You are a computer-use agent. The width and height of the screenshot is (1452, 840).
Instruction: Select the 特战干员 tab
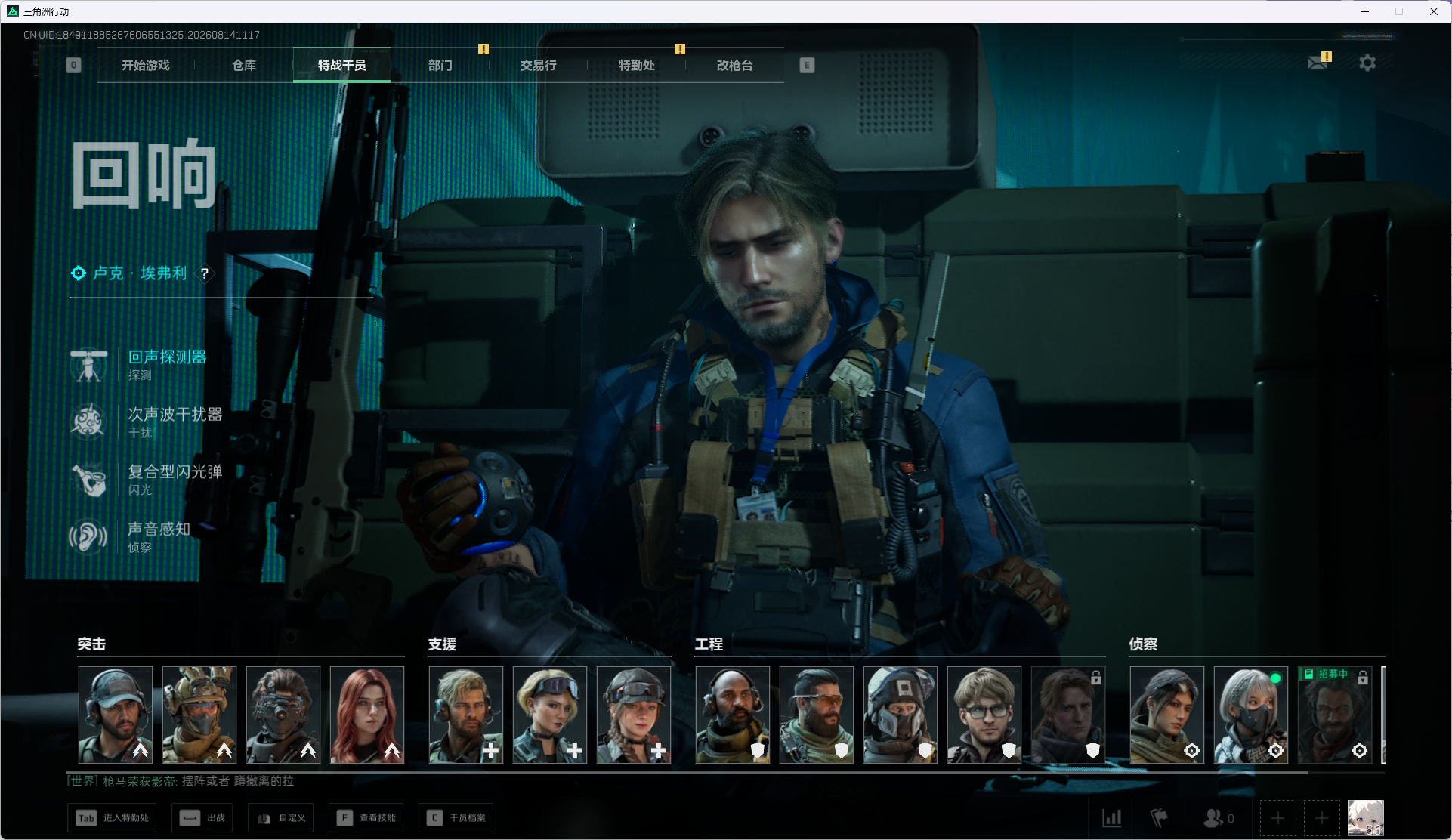tap(342, 65)
